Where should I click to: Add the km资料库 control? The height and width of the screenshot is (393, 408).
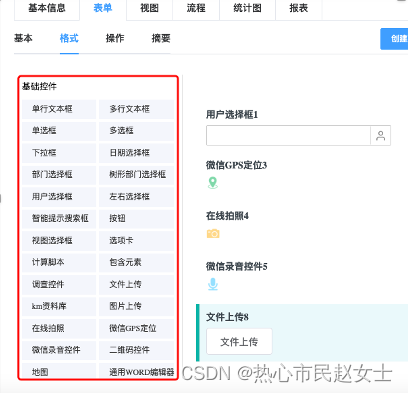[x=59, y=306]
